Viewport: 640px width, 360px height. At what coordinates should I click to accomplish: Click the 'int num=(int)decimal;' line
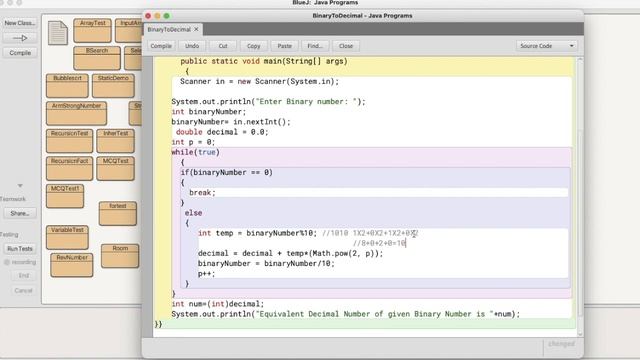click(x=218, y=304)
